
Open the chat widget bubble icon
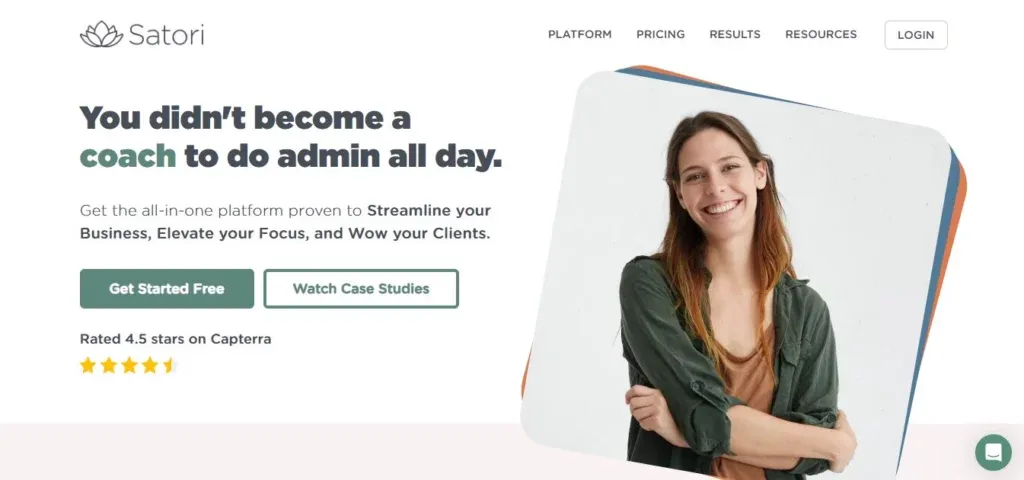(993, 452)
